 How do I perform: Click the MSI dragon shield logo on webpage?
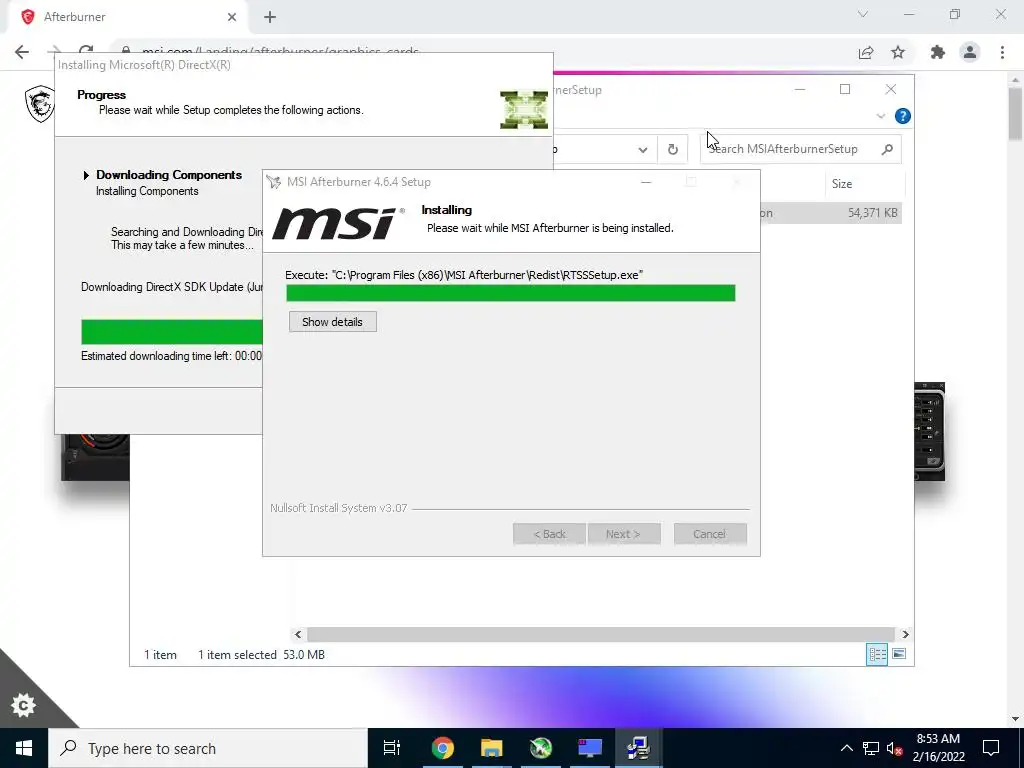coord(40,104)
